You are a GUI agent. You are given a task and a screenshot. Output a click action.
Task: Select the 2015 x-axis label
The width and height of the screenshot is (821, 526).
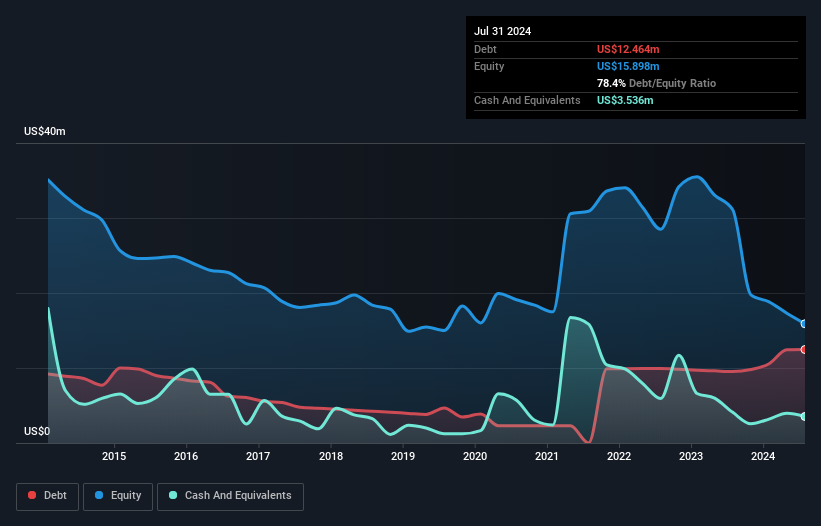(114, 457)
